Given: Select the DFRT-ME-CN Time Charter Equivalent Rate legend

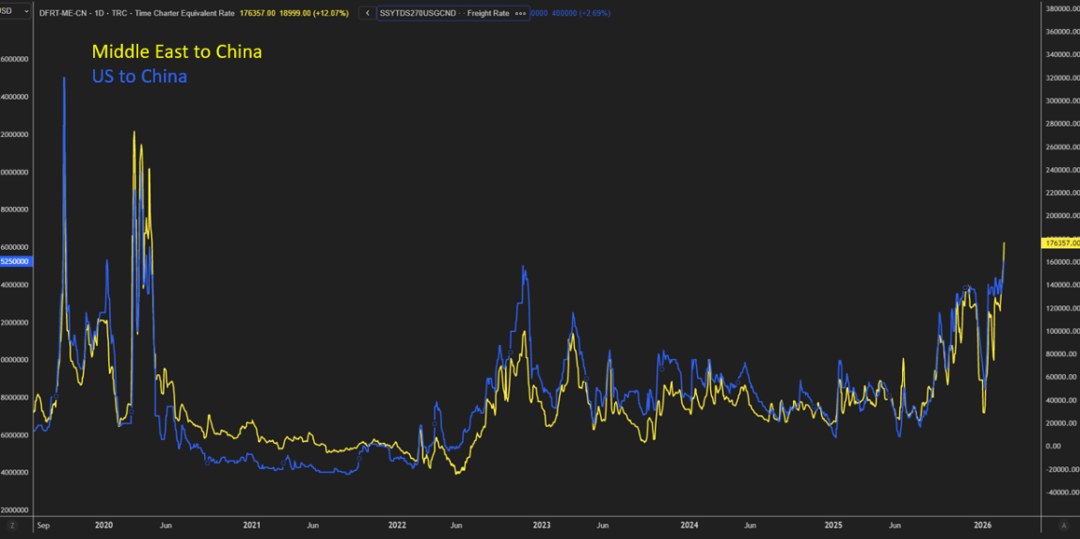Looking at the screenshot, I should [x=136, y=13].
